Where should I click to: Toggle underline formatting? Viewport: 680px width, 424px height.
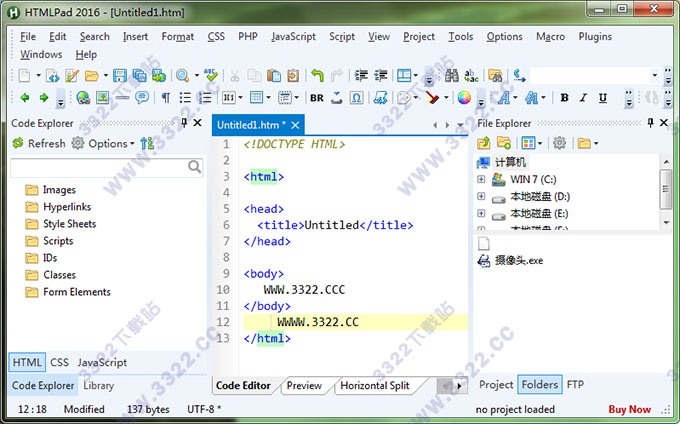pyautogui.click(x=603, y=98)
